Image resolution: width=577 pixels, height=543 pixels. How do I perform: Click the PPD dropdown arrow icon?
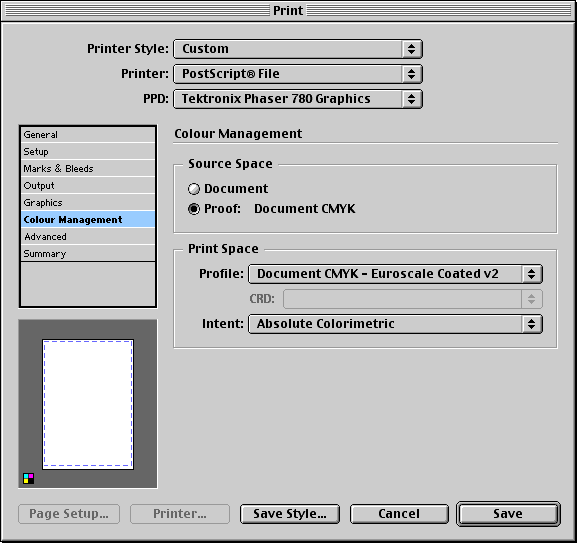[x=411, y=99]
